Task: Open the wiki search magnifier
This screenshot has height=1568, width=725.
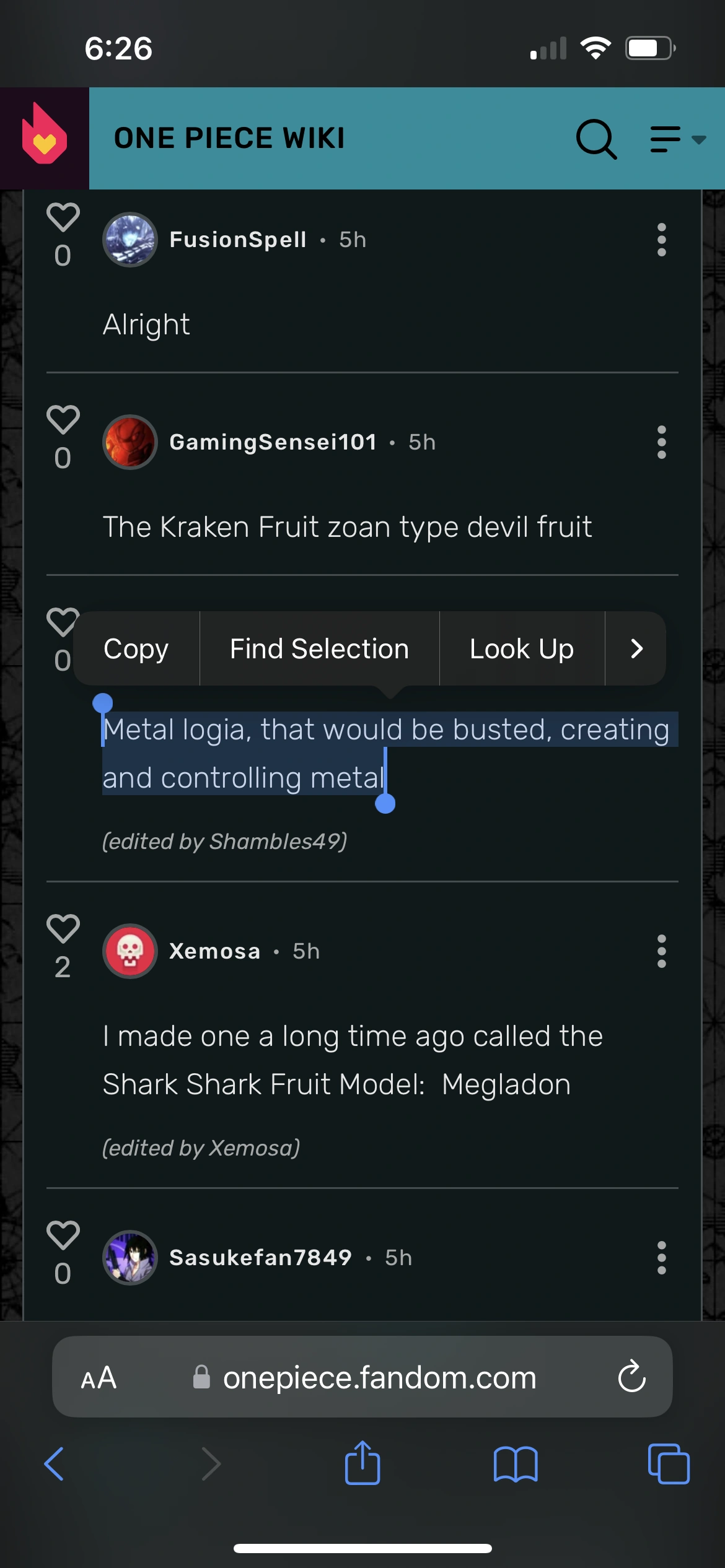Action: coord(595,139)
